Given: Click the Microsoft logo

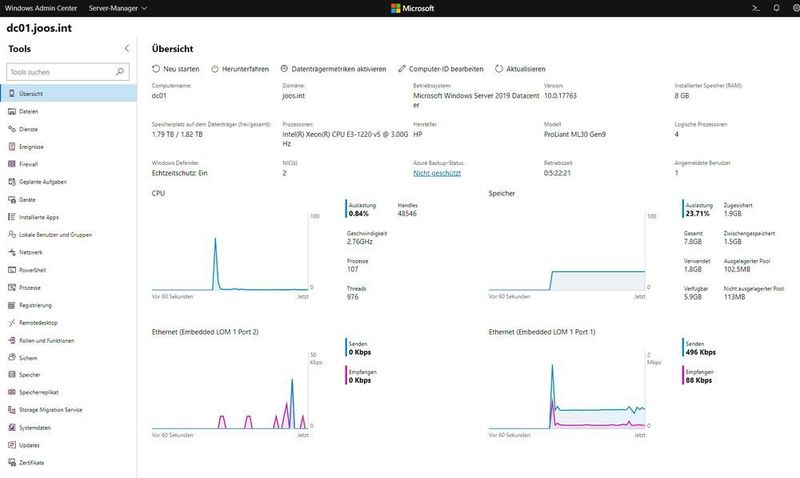Looking at the screenshot, I should [413, 8].
